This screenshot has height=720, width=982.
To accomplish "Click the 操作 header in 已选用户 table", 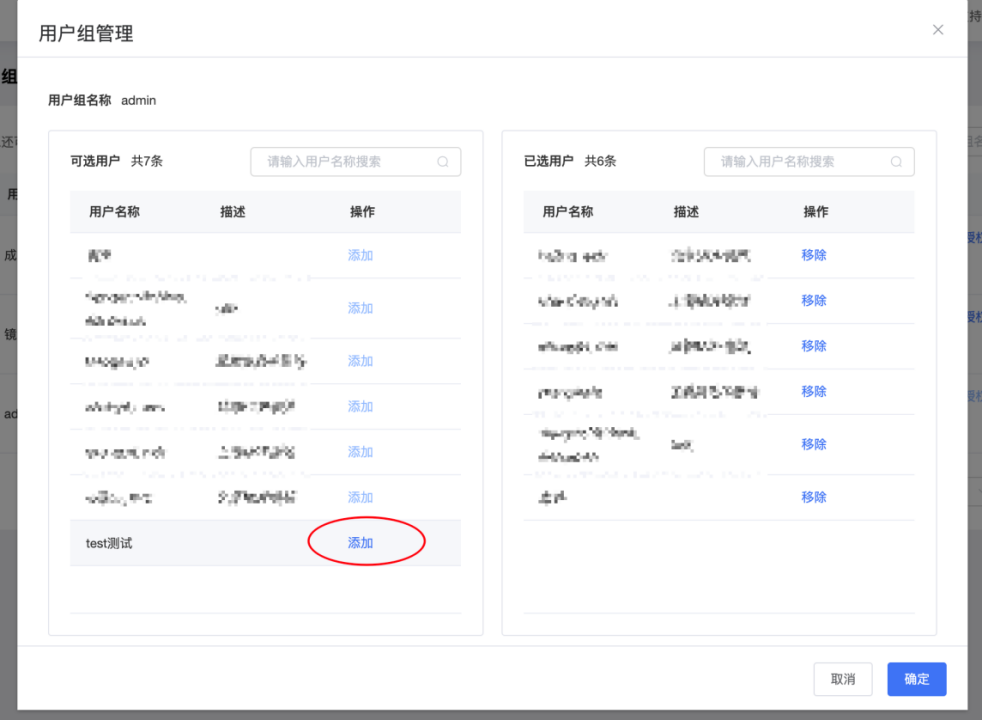I will point(815,212).
